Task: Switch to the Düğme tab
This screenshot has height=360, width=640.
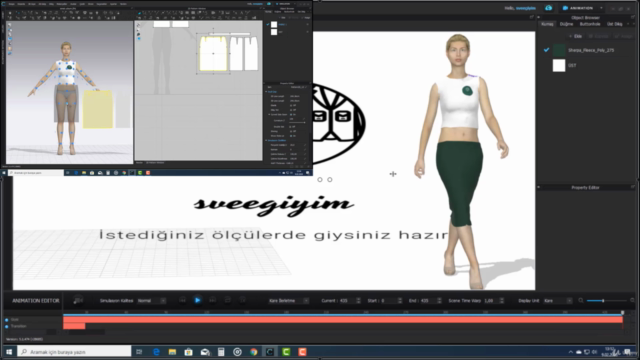Action: [566, 24]
